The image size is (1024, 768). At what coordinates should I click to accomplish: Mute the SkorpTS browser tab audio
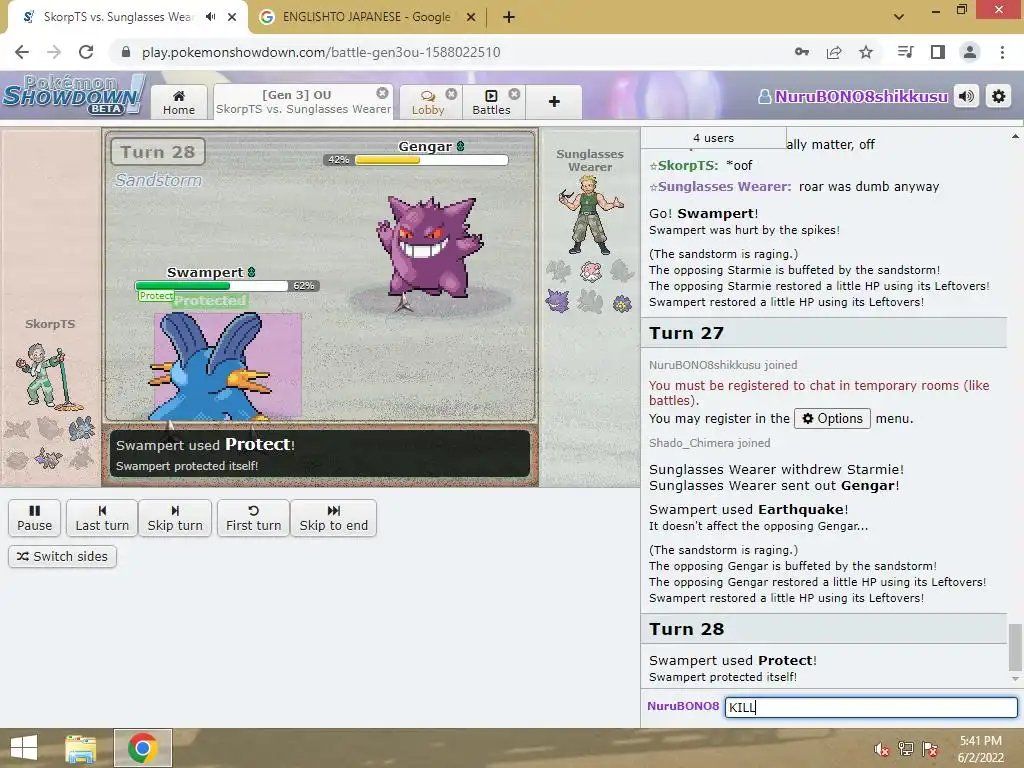tap(210, 17)
